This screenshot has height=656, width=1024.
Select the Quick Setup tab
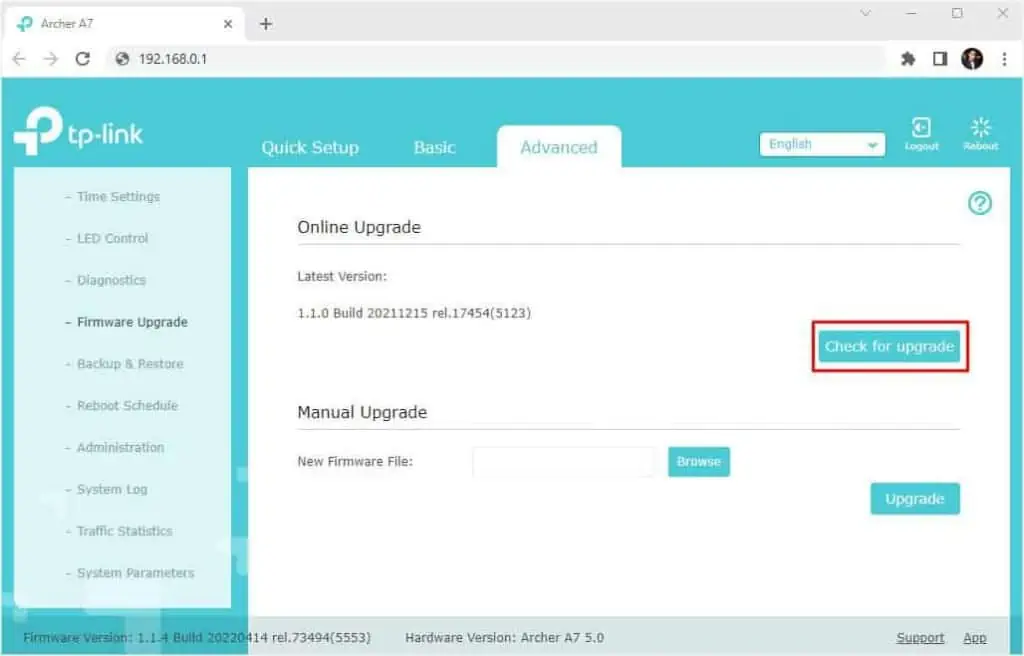(310, 147)
